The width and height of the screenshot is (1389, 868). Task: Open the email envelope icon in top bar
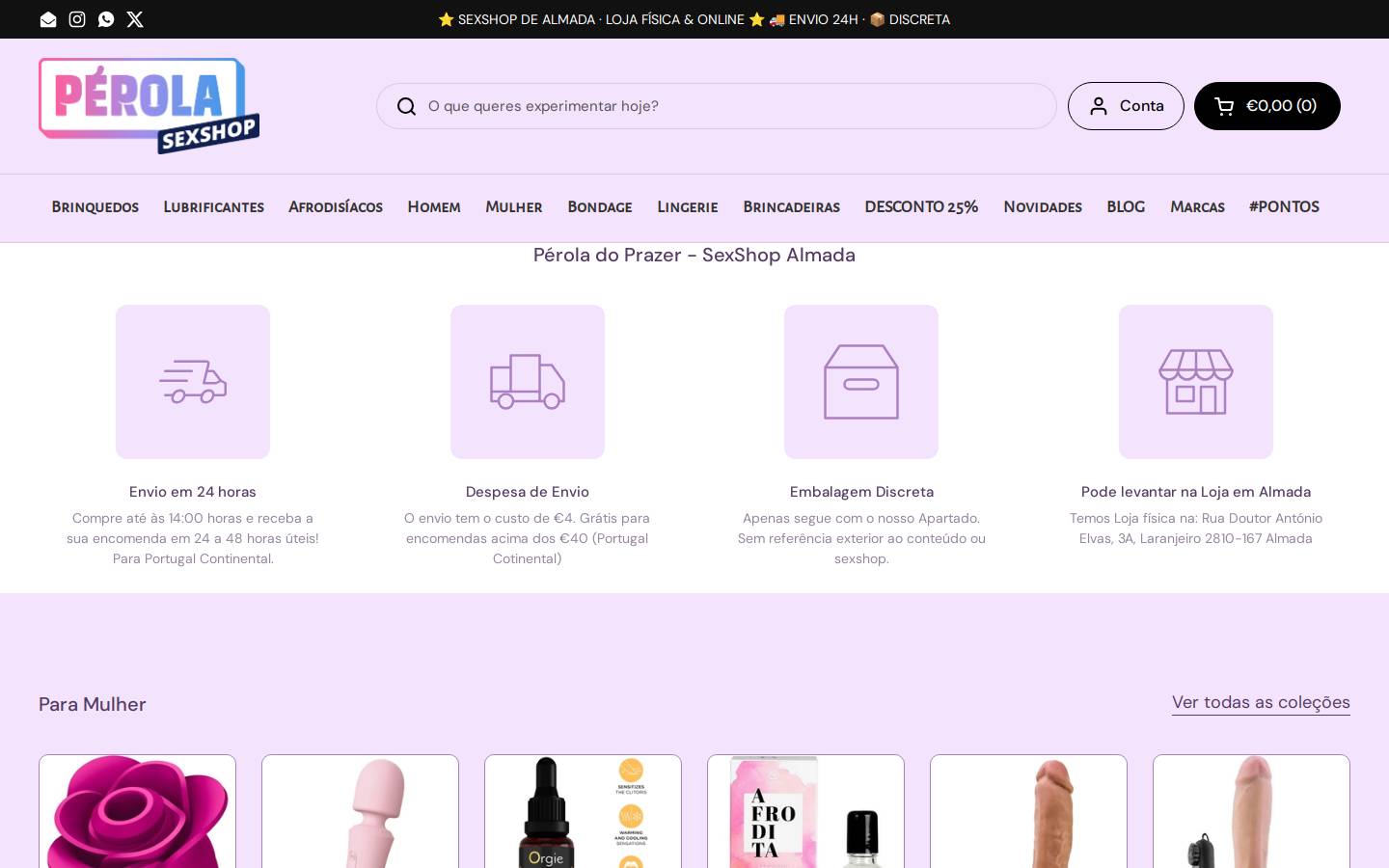[x=48, y=19]
